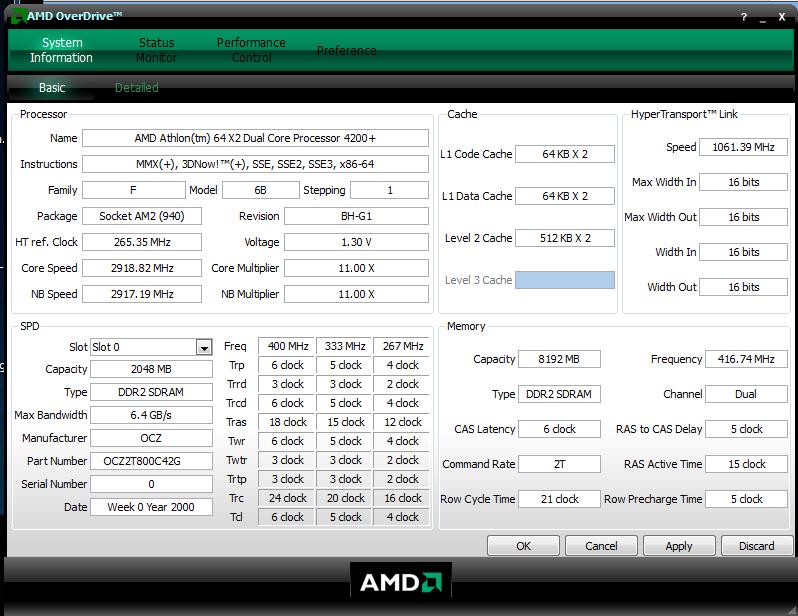Click the Command Rate value 2T
Image resolution: width=798 pixels, height=616 pixels.
559,464
